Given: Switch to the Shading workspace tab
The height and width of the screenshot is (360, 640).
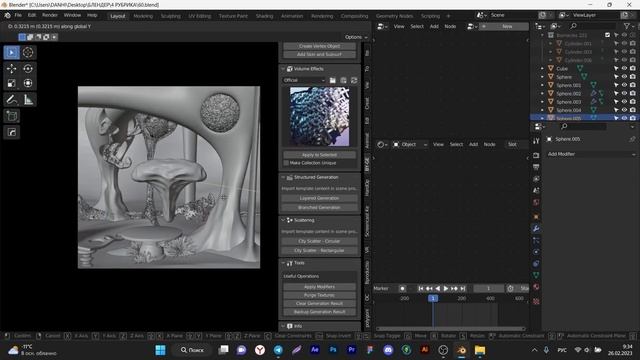Looking at the screenshot, I should (x=264, y=16).
